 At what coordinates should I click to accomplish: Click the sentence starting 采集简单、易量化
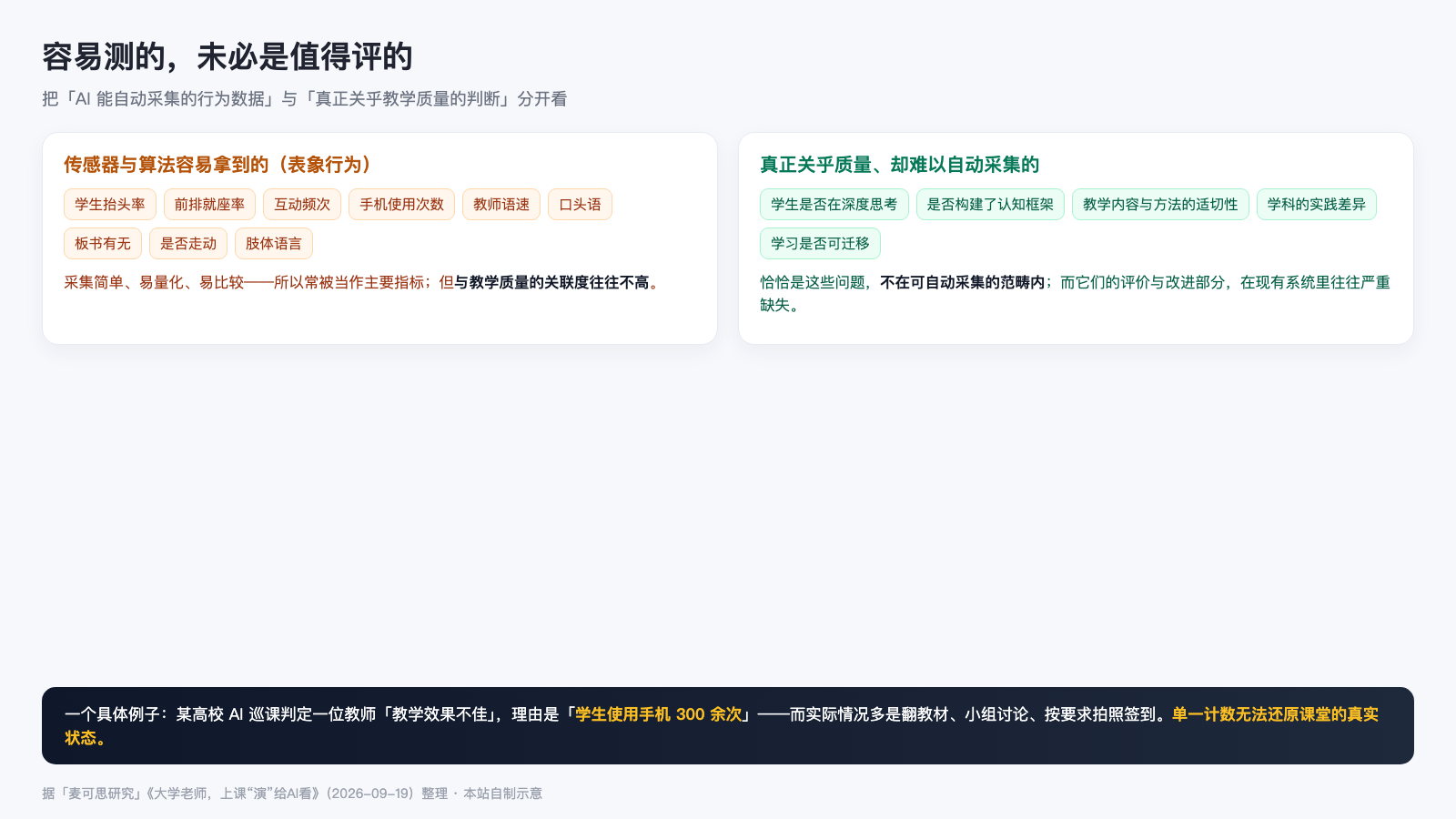click(x=361, y=283)
